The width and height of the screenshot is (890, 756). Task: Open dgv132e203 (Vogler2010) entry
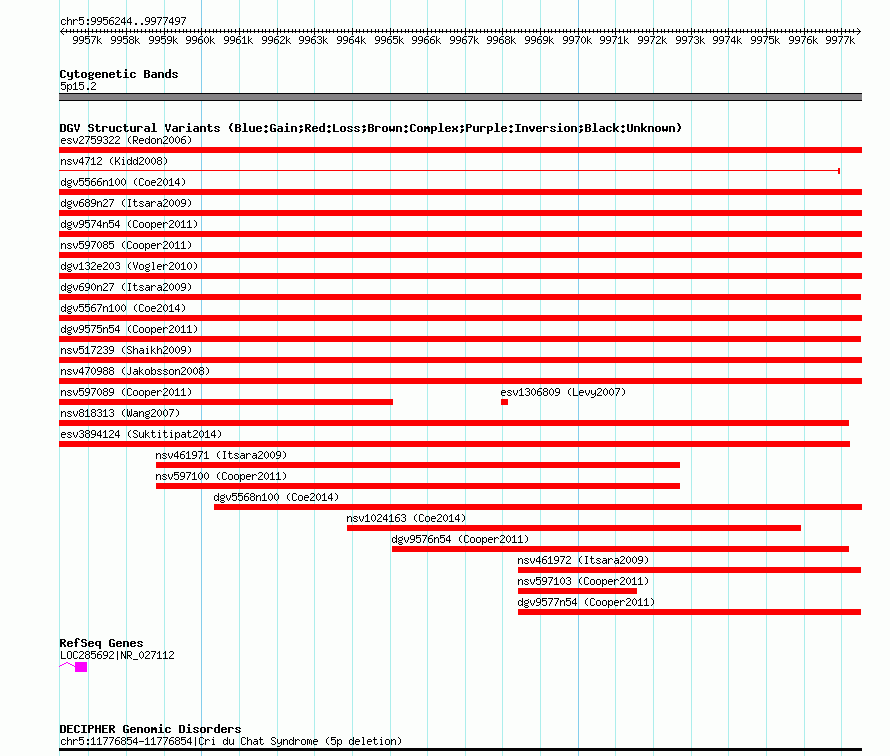(x=129, y=266)
